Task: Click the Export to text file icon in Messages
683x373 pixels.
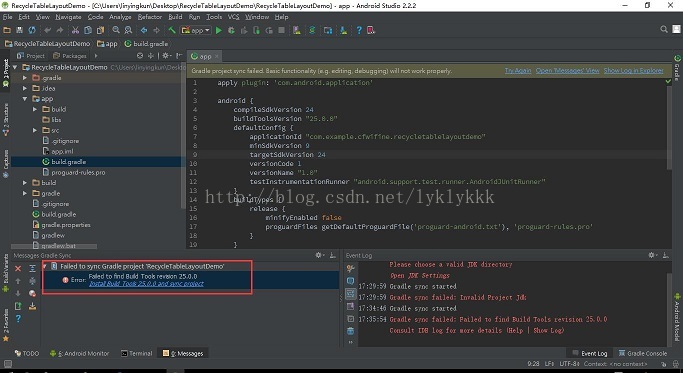Action: click(18, 306)
